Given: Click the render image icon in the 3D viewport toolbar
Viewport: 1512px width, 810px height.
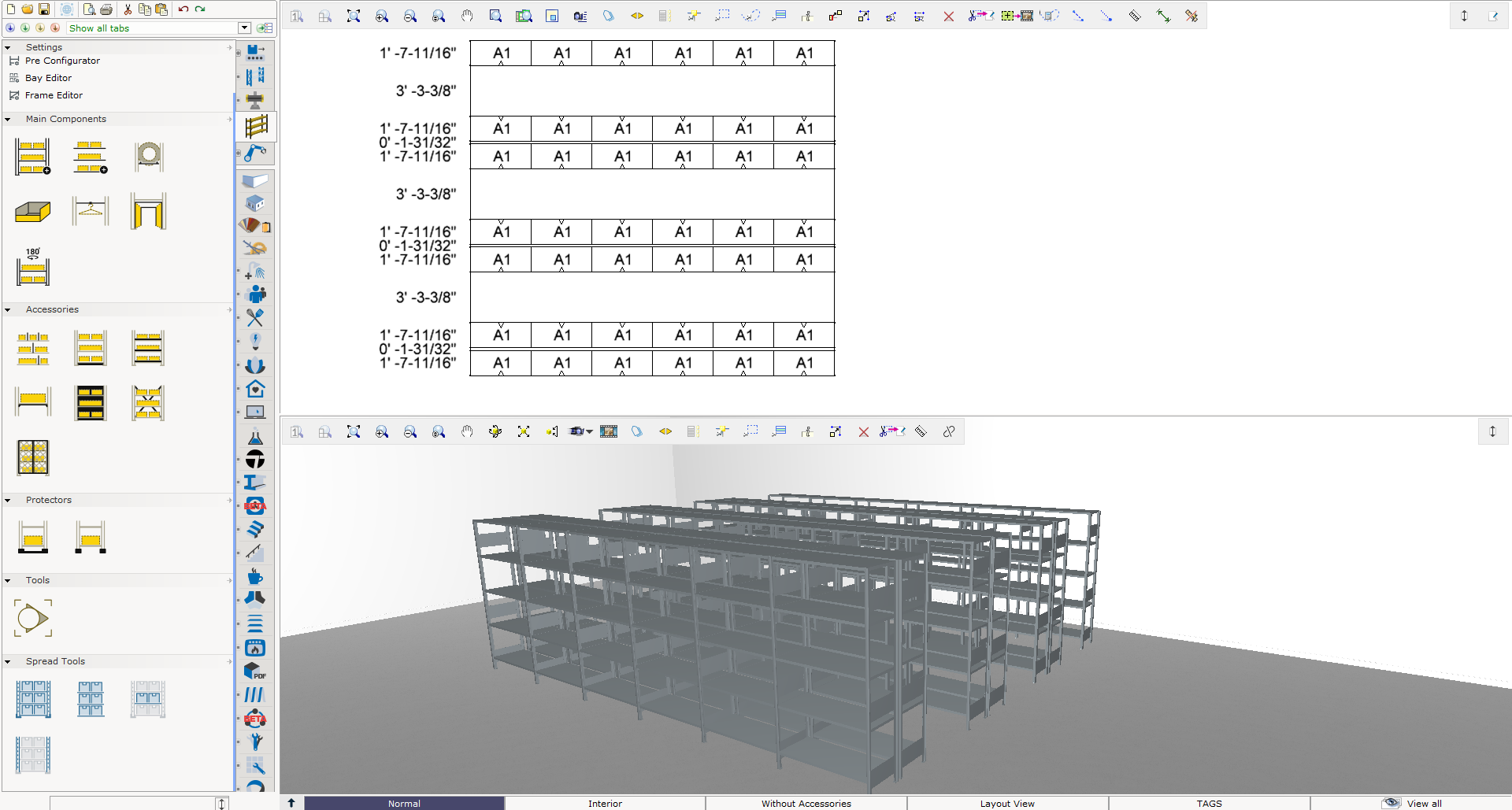Looking at the screenshot, I should [609, 431].
